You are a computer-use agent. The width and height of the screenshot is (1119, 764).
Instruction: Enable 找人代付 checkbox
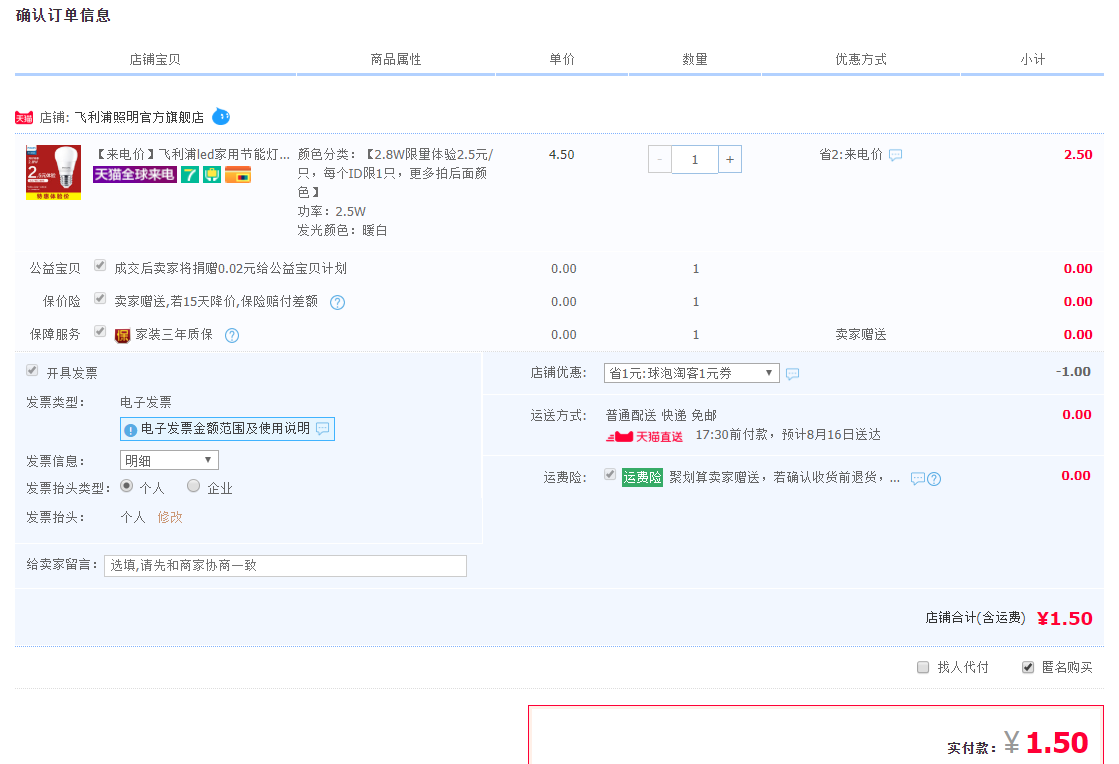tap(923, 668)
